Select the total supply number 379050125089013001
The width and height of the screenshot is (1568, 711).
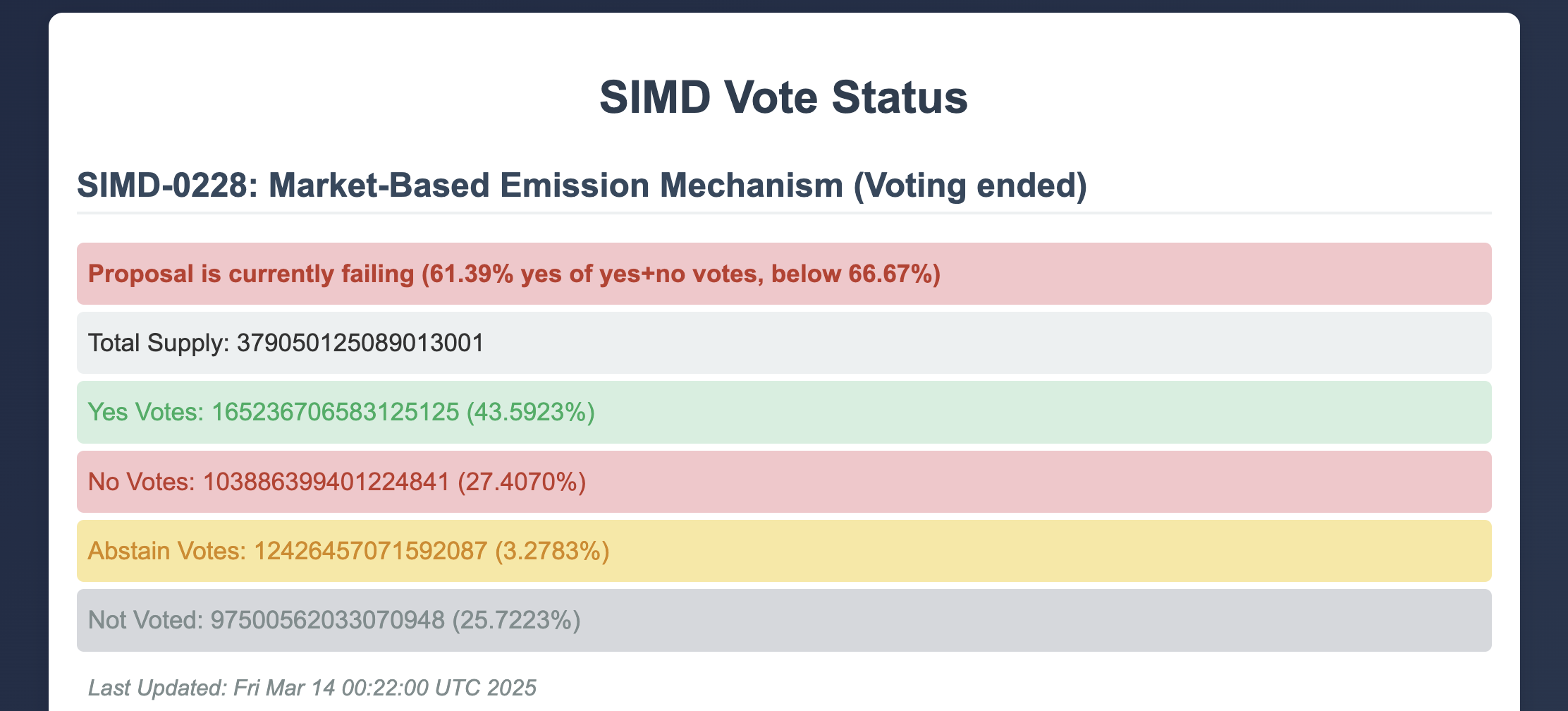tap(360, 343)
